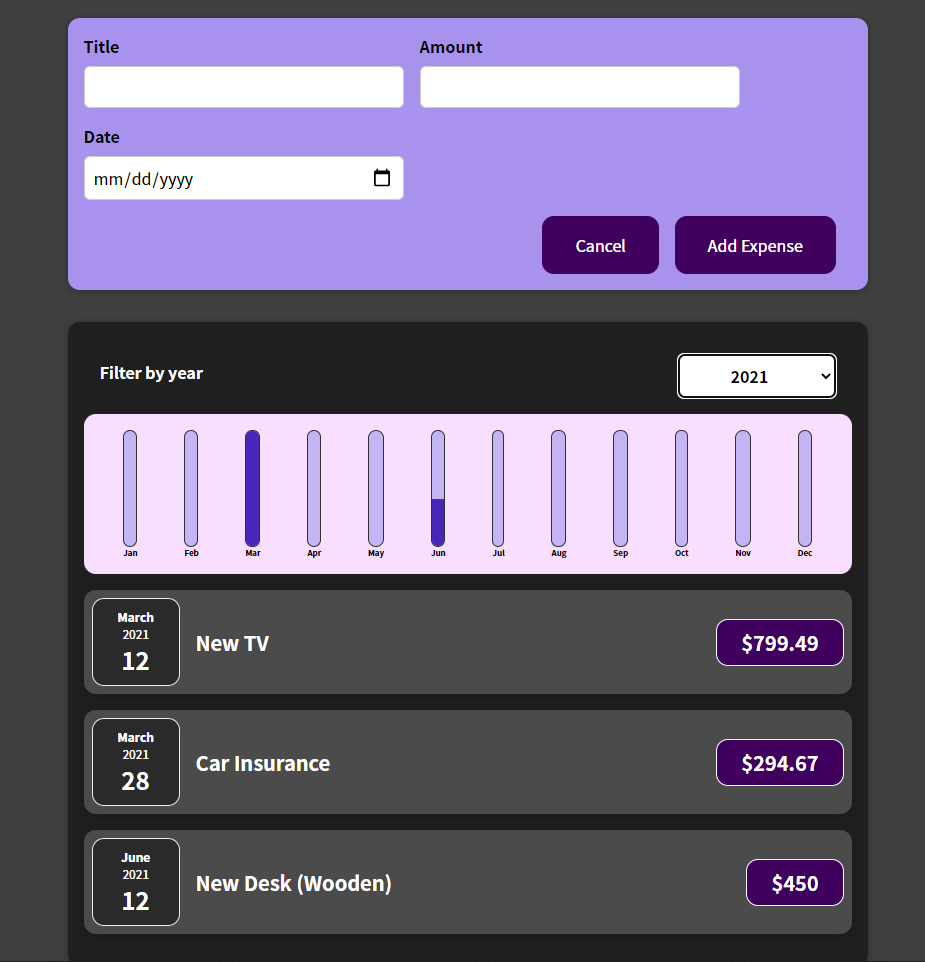Select the Car Insurance expense item
Image resolution: width=925 pixels, height=962 pixels.
pyautogui.click(x=468, y=762)
